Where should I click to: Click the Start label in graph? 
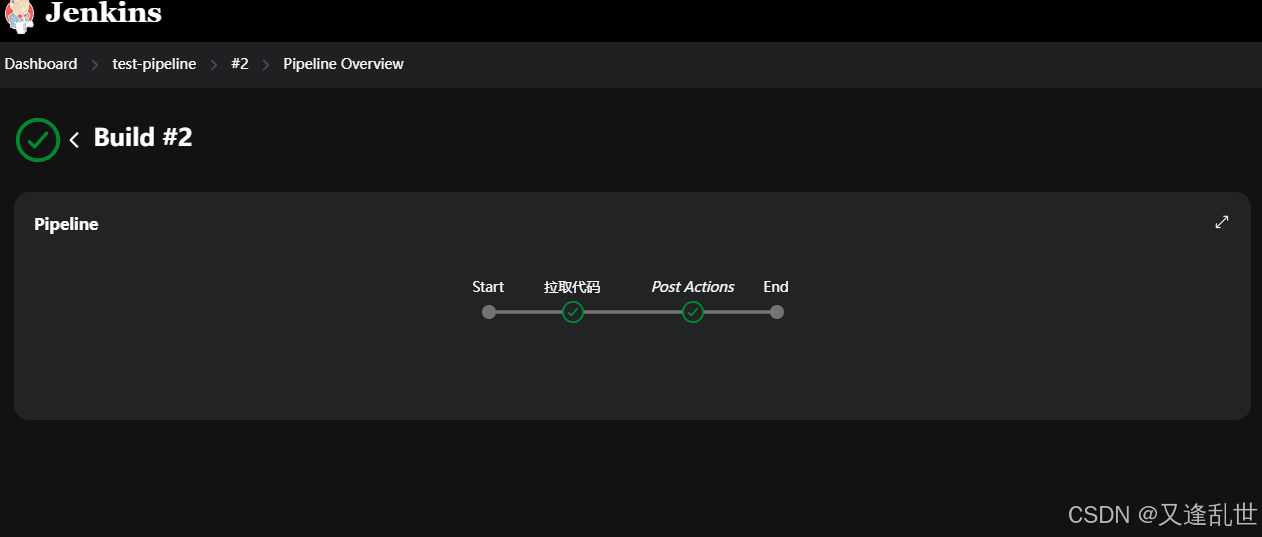pyautogui.click(x=488, y=287)
